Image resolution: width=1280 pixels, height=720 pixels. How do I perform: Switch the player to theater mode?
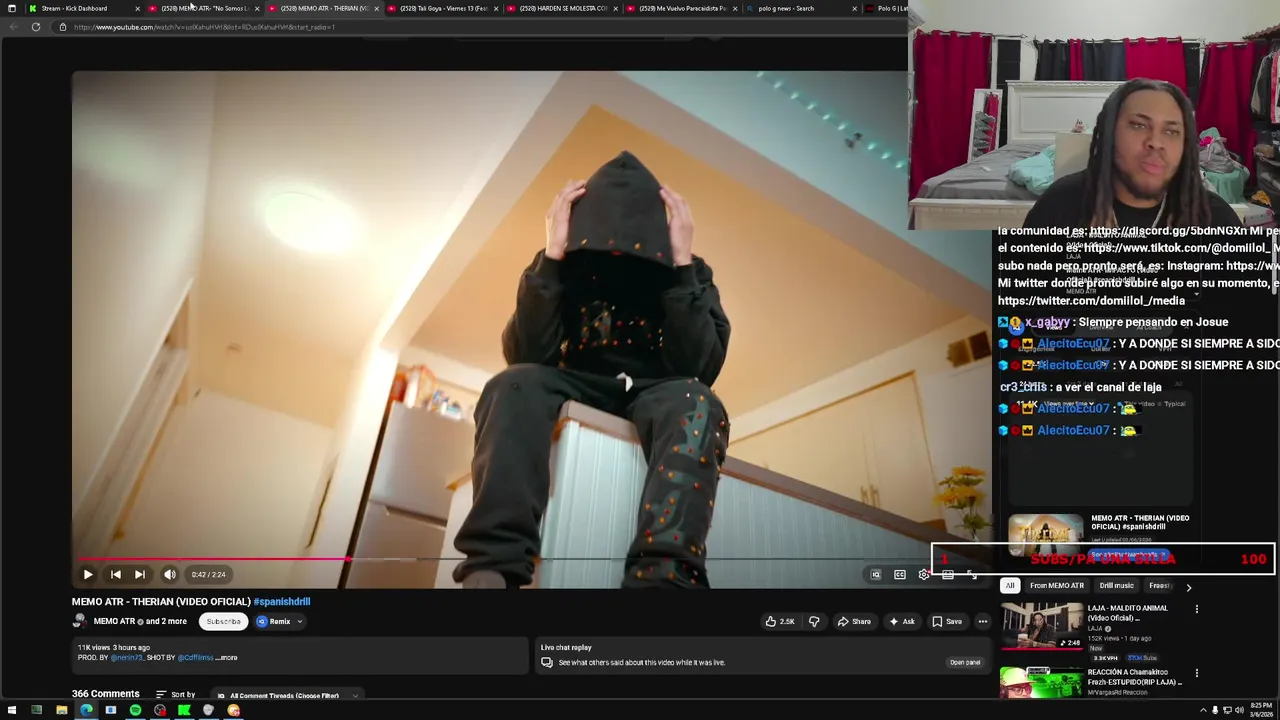pos(948,574)
